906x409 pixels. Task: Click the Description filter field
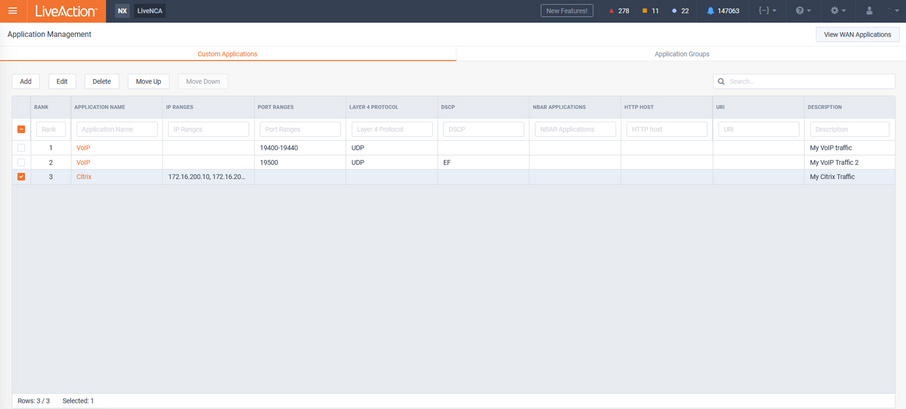(849, 129)
